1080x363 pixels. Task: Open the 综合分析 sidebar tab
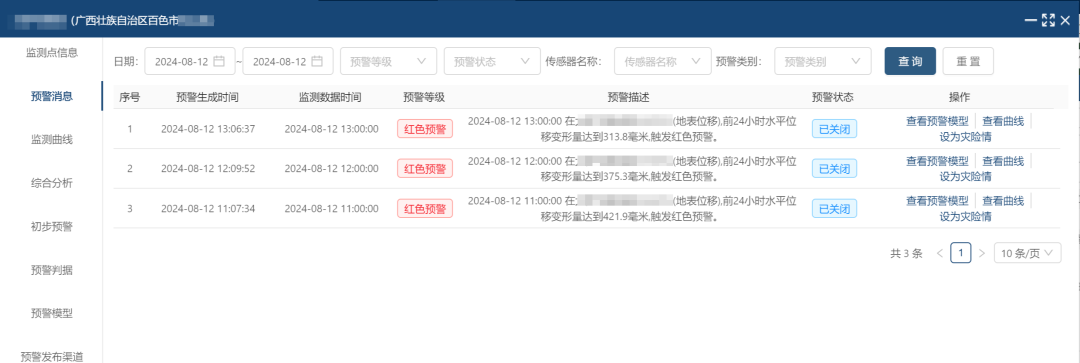(x=52, y=183)
